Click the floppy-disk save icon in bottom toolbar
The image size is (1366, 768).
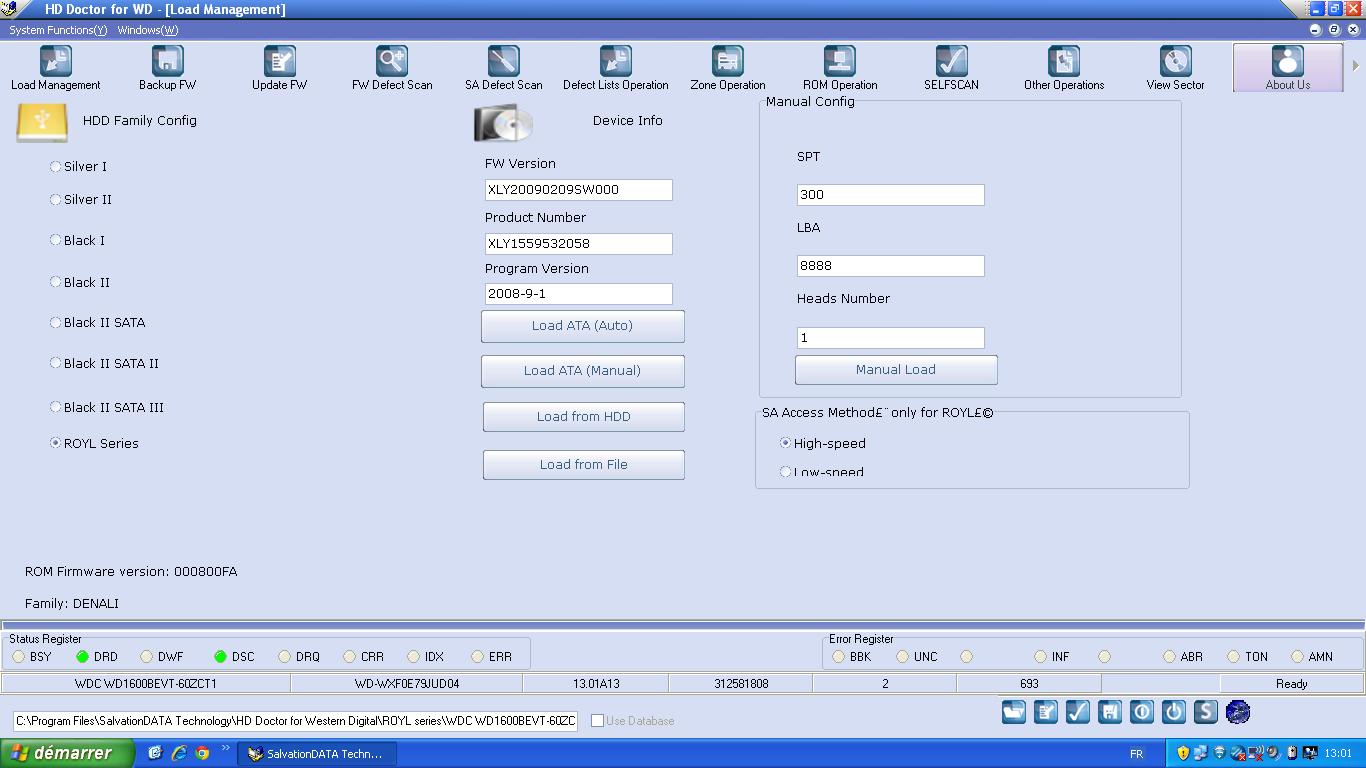click(1110, 712)
